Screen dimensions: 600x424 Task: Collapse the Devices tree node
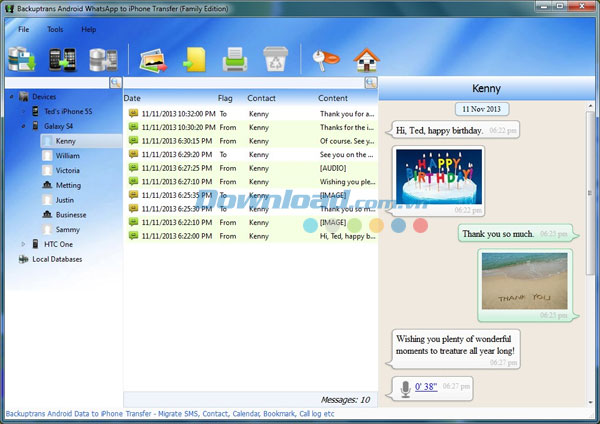[x=11, y=96]
